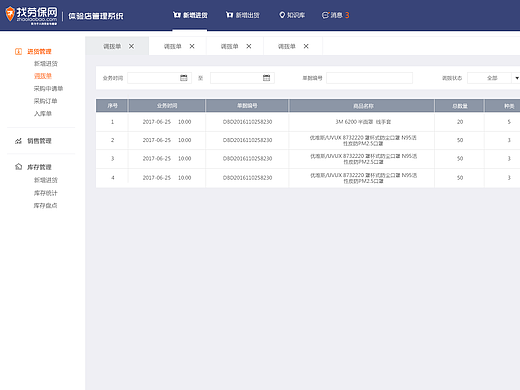Sort by the 单据编号 column header

pyautogui.click(x=247, y=106)
